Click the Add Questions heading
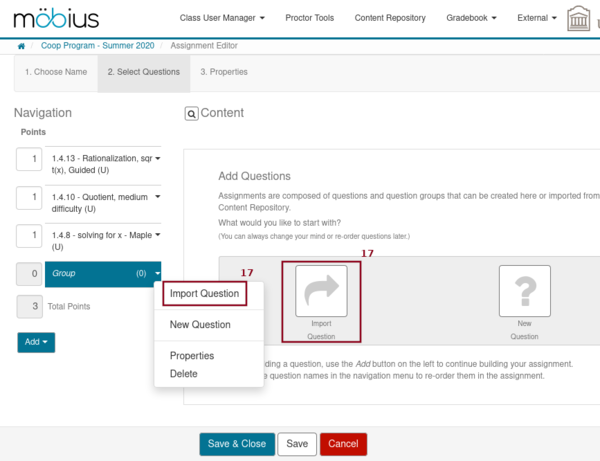 254,176
